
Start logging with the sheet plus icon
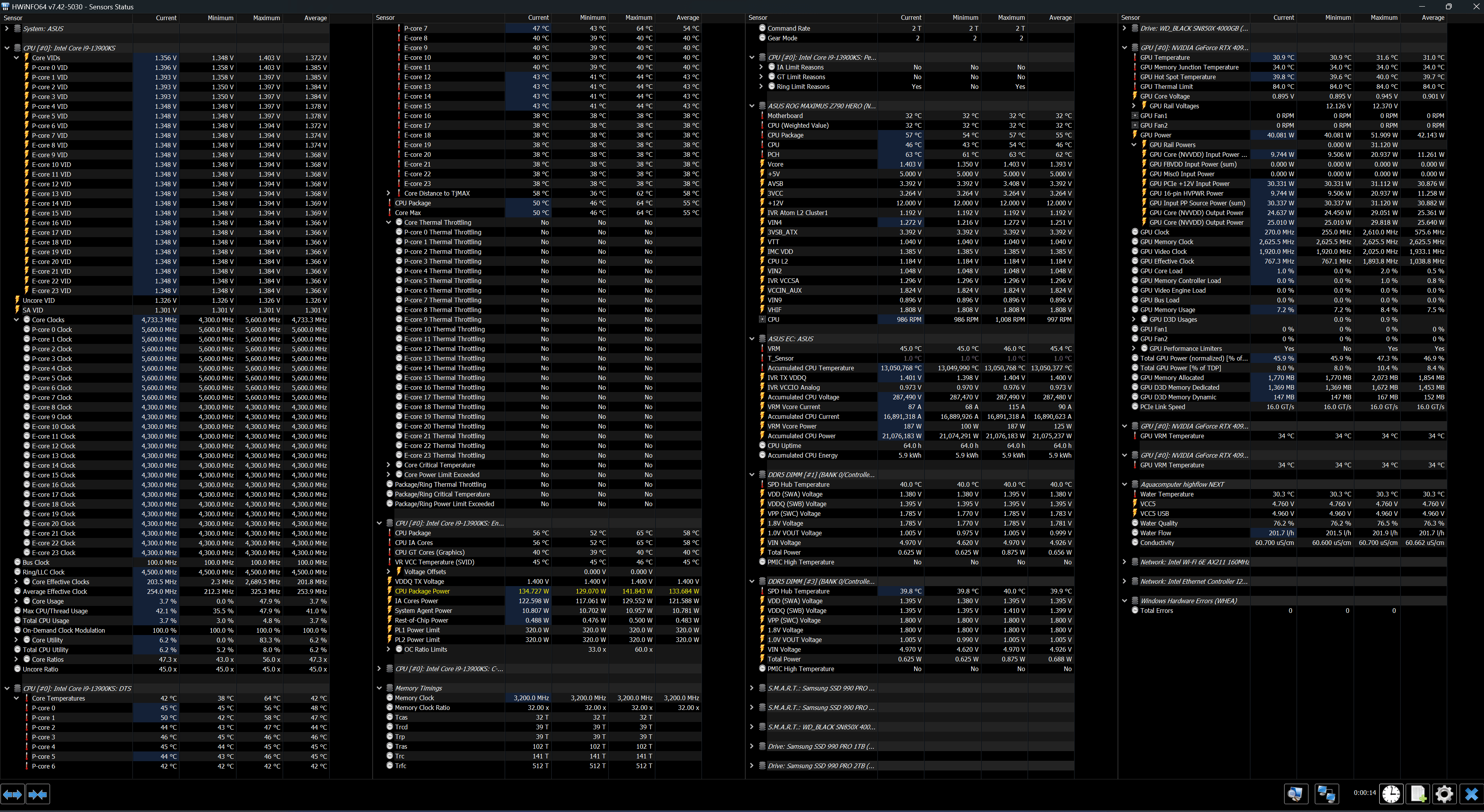1418,794
